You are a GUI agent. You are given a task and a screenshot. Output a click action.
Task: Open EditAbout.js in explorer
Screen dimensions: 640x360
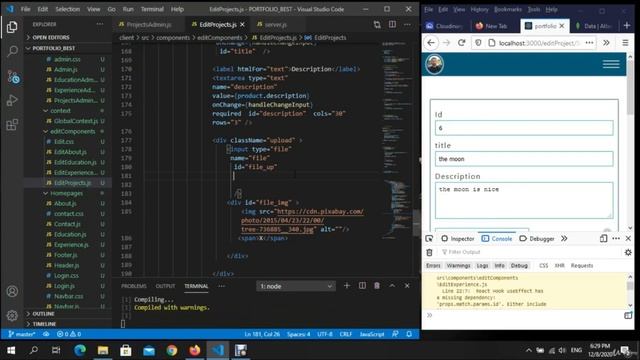tap(70, 152)
